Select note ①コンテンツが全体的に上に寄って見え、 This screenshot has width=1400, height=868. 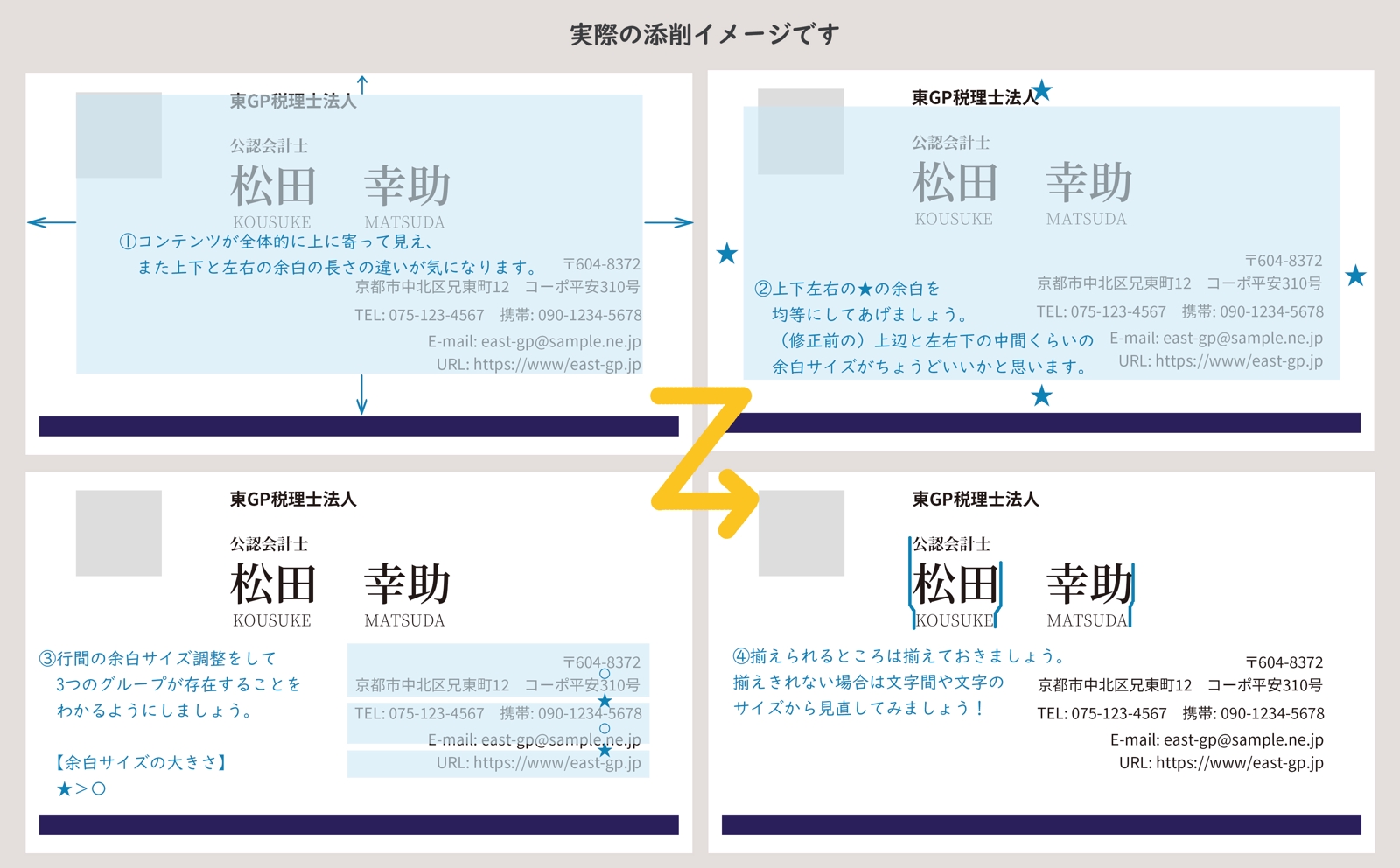tap(276, 241)
